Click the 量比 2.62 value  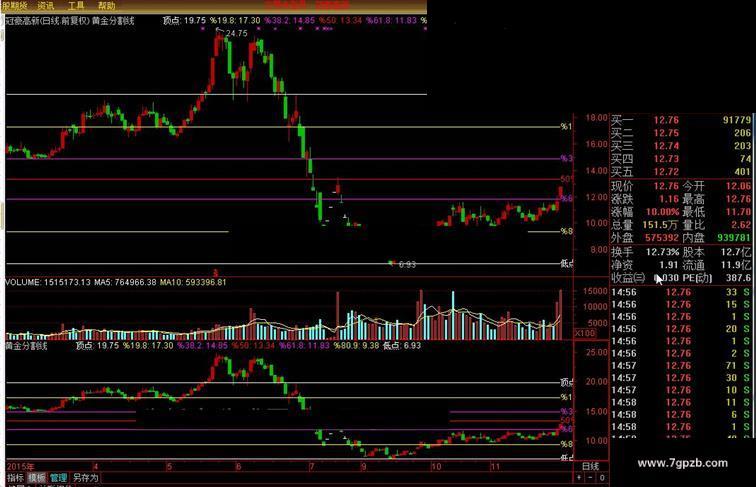coord(741,225)
